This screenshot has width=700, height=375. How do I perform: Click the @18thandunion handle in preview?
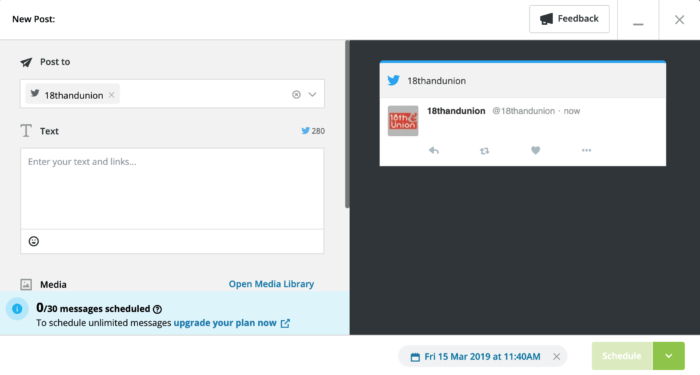(x=523, y=111)
